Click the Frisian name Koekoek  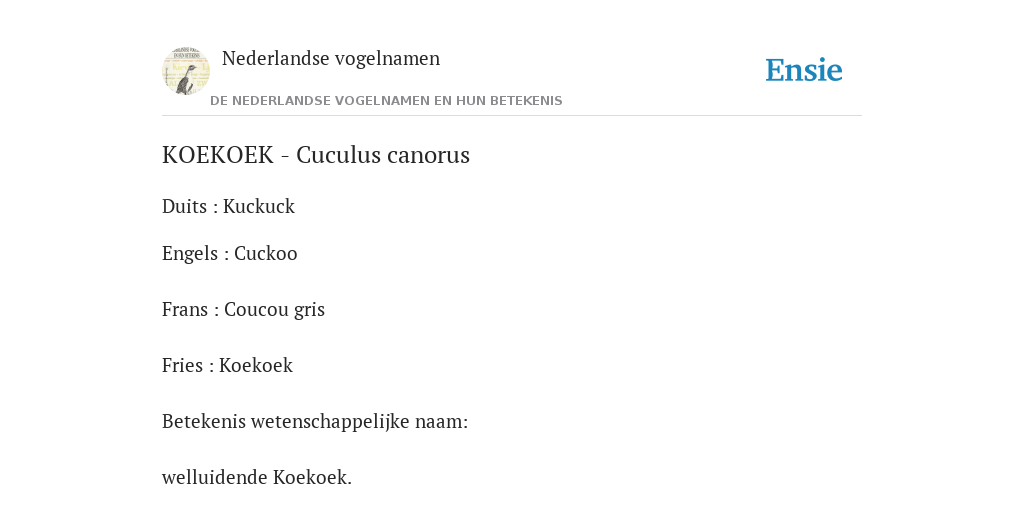[x=256, y=366]
